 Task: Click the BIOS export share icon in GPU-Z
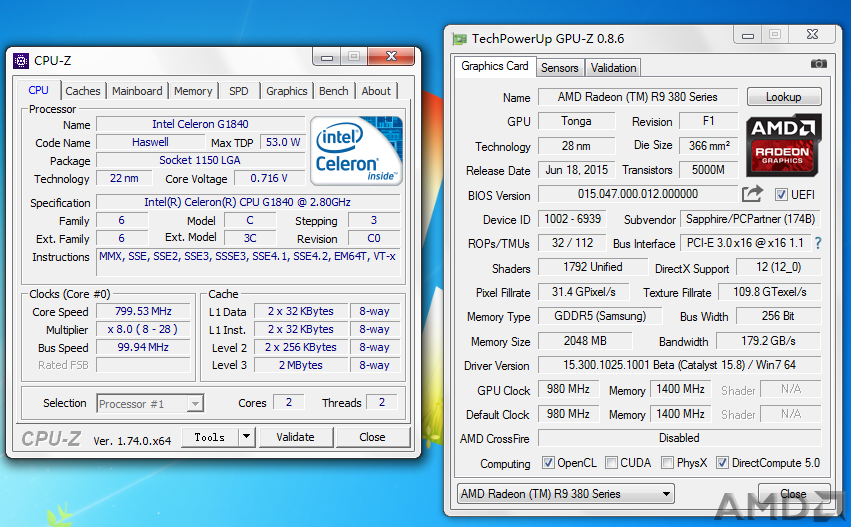[x=752, y=193]
